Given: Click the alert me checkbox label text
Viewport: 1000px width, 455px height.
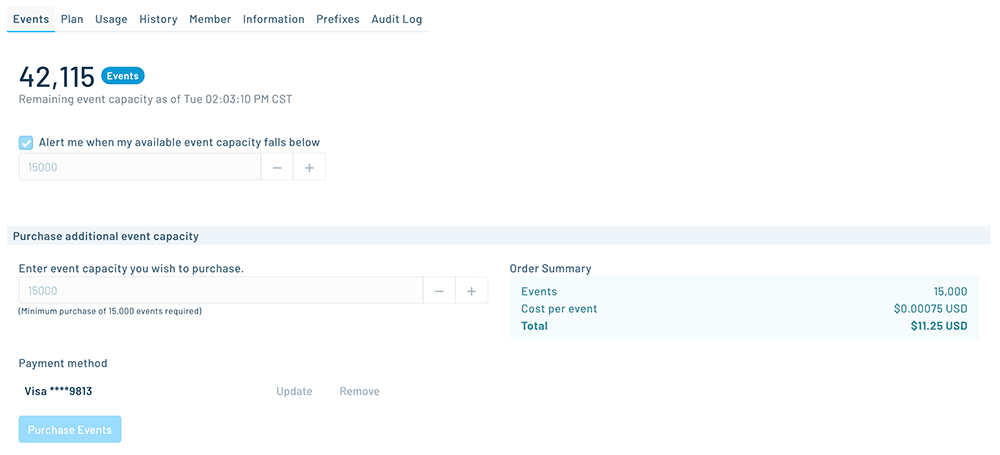Looking at the screenshot, I should coord(179,142).
